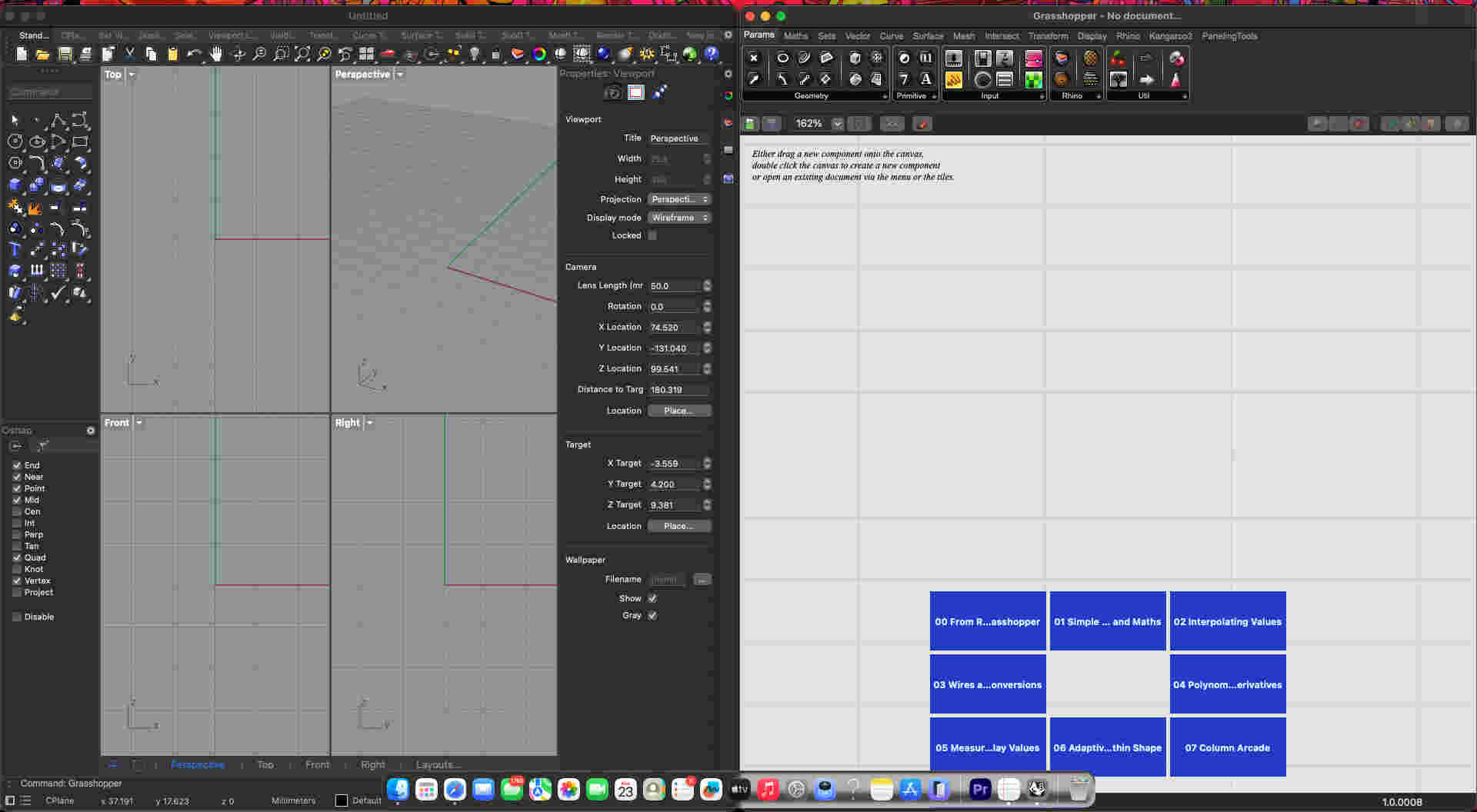Click the Grasshopper open file green icon
The width and height of the screenshot is (1477, 812).
750,124
